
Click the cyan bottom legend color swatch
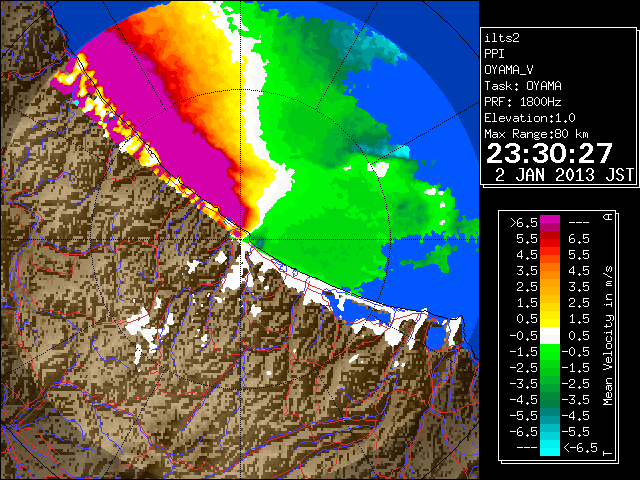point(550,448)
